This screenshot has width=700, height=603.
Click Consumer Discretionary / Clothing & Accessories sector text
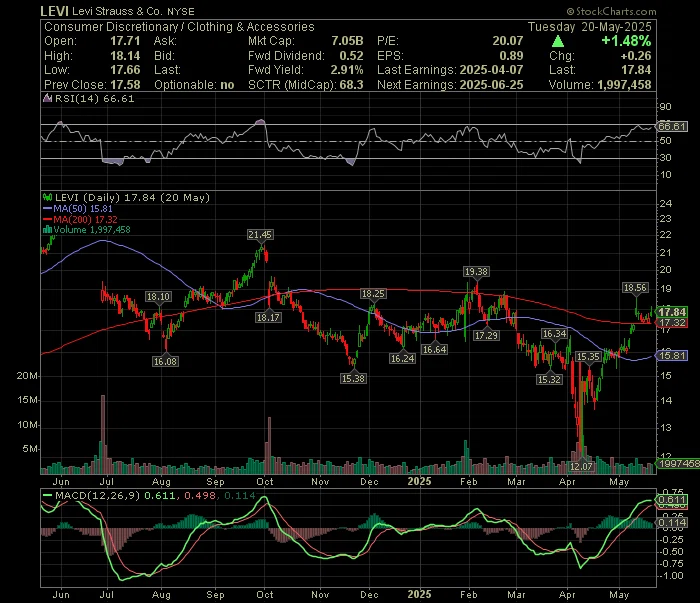tap(179, 27)
